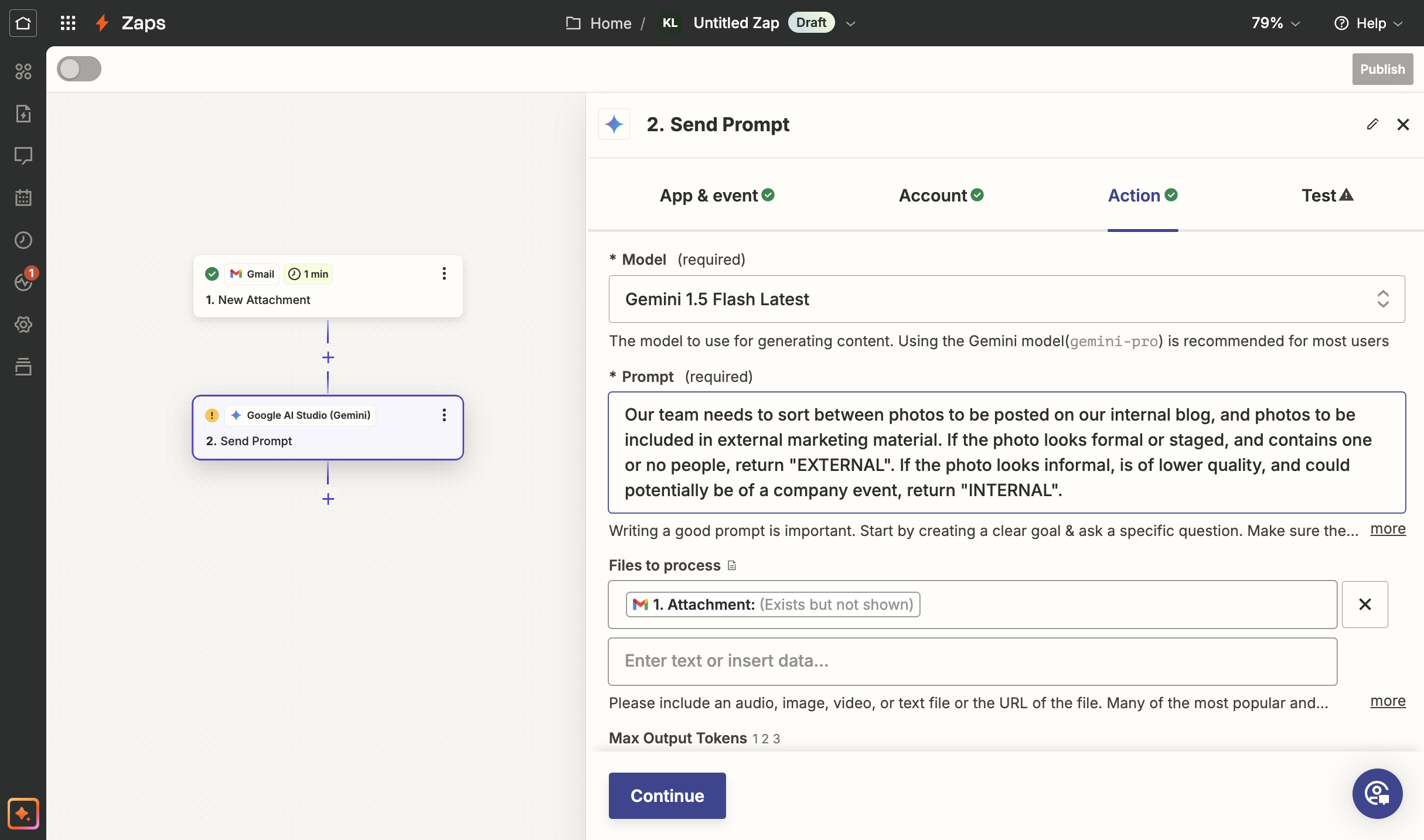
Task: Switch to the Account tab
Action: tap(941, 195)
